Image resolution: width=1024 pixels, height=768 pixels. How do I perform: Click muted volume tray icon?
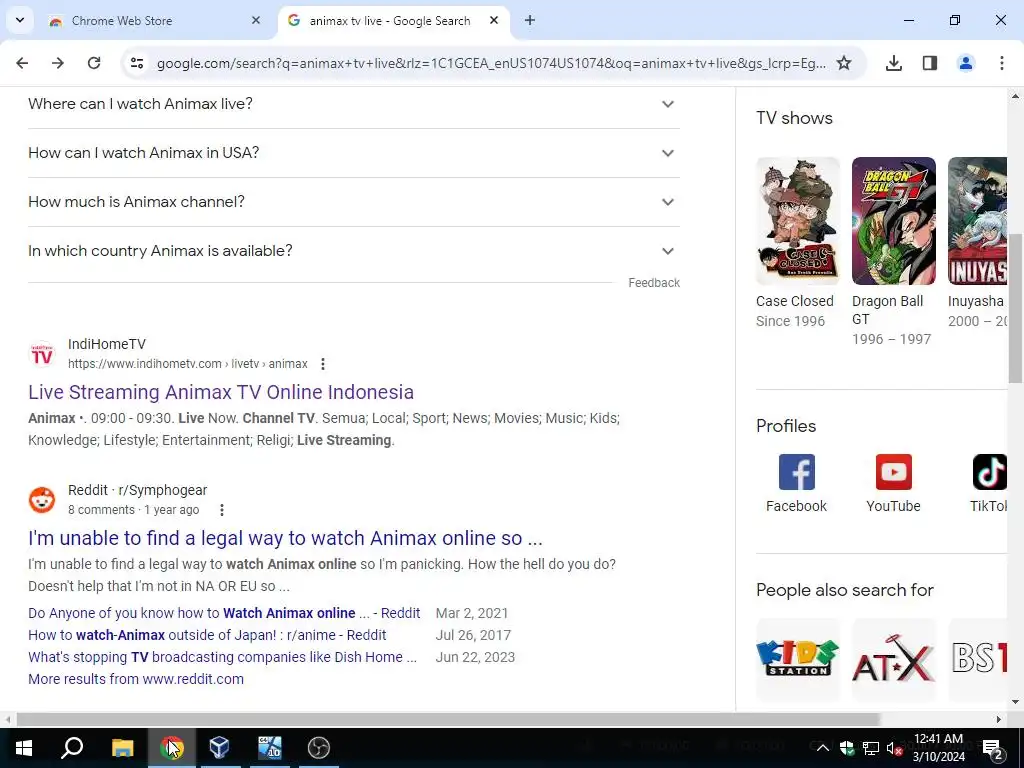[x=894, y=748]
